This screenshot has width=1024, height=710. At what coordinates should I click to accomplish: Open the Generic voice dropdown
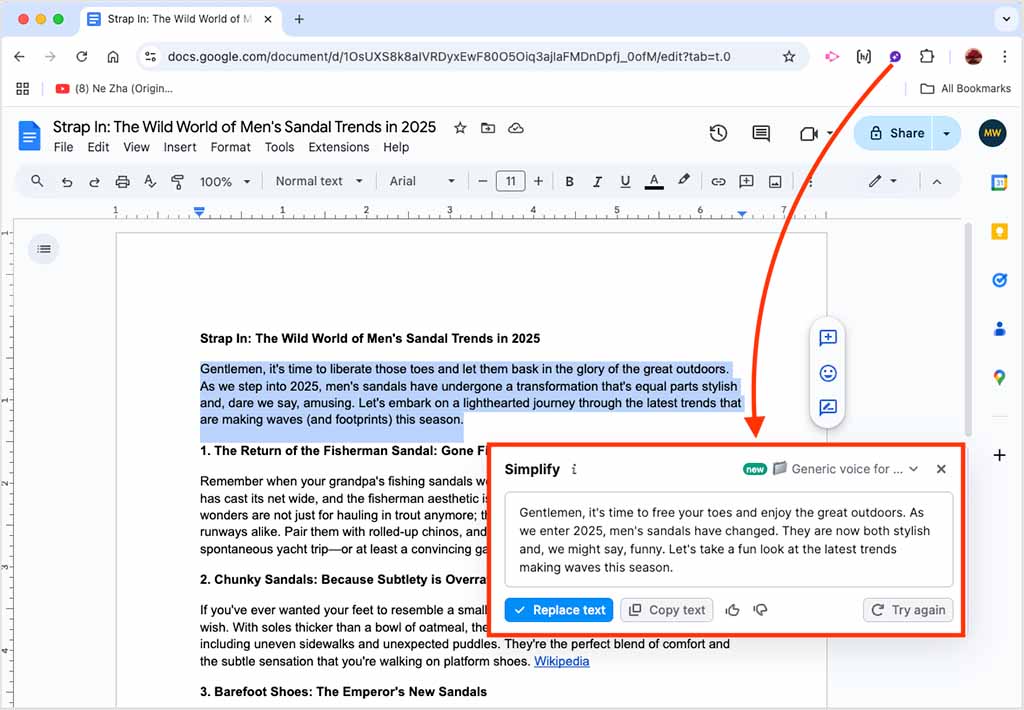tap(846, 469)
